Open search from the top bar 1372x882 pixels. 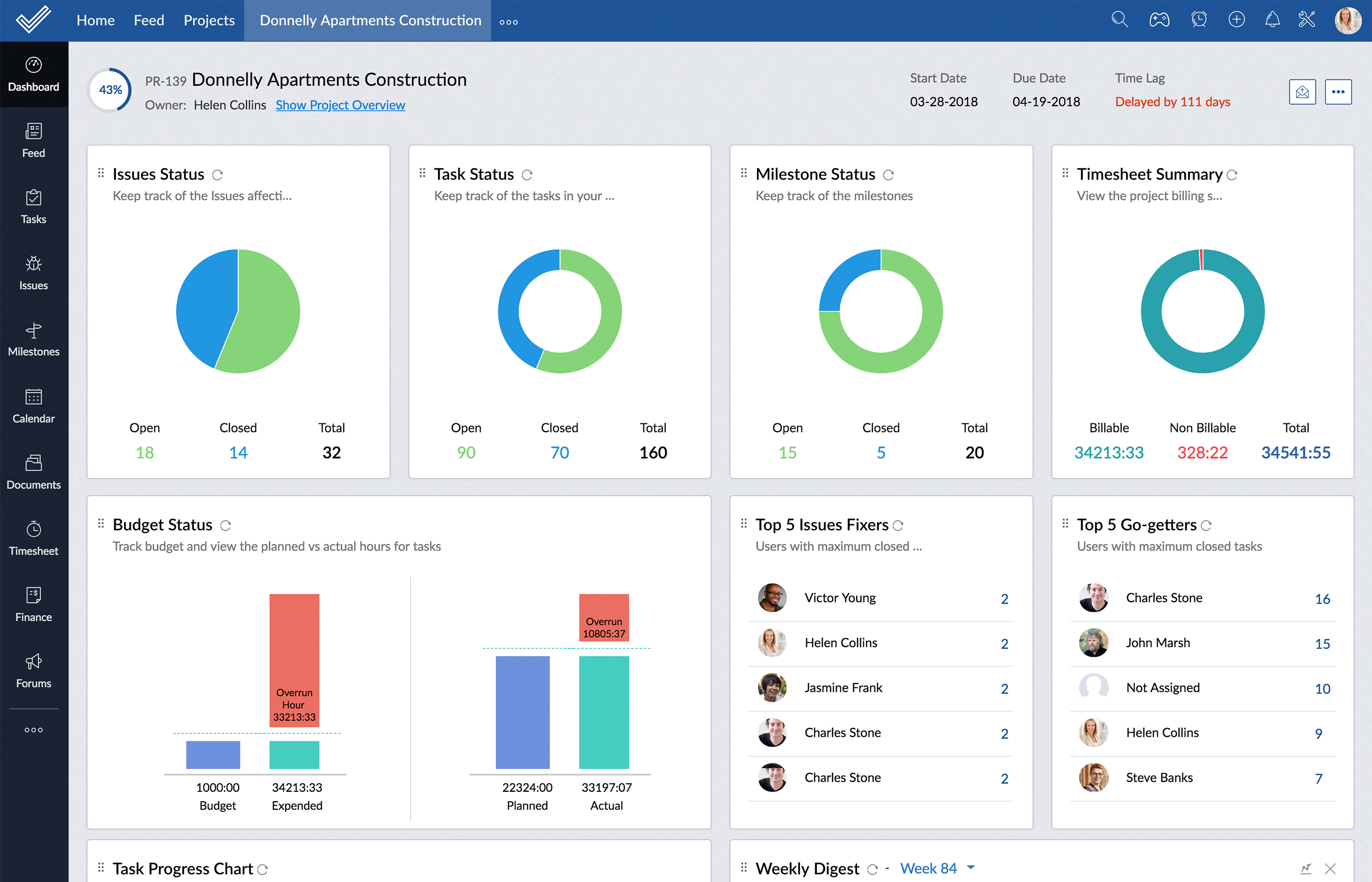[1120, 20]
